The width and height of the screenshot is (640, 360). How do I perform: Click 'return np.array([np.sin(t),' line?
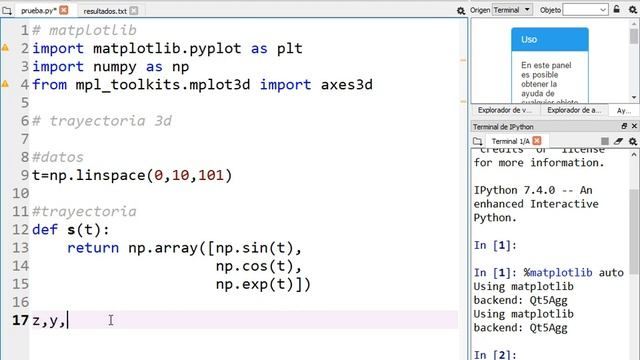pos(184,248)
